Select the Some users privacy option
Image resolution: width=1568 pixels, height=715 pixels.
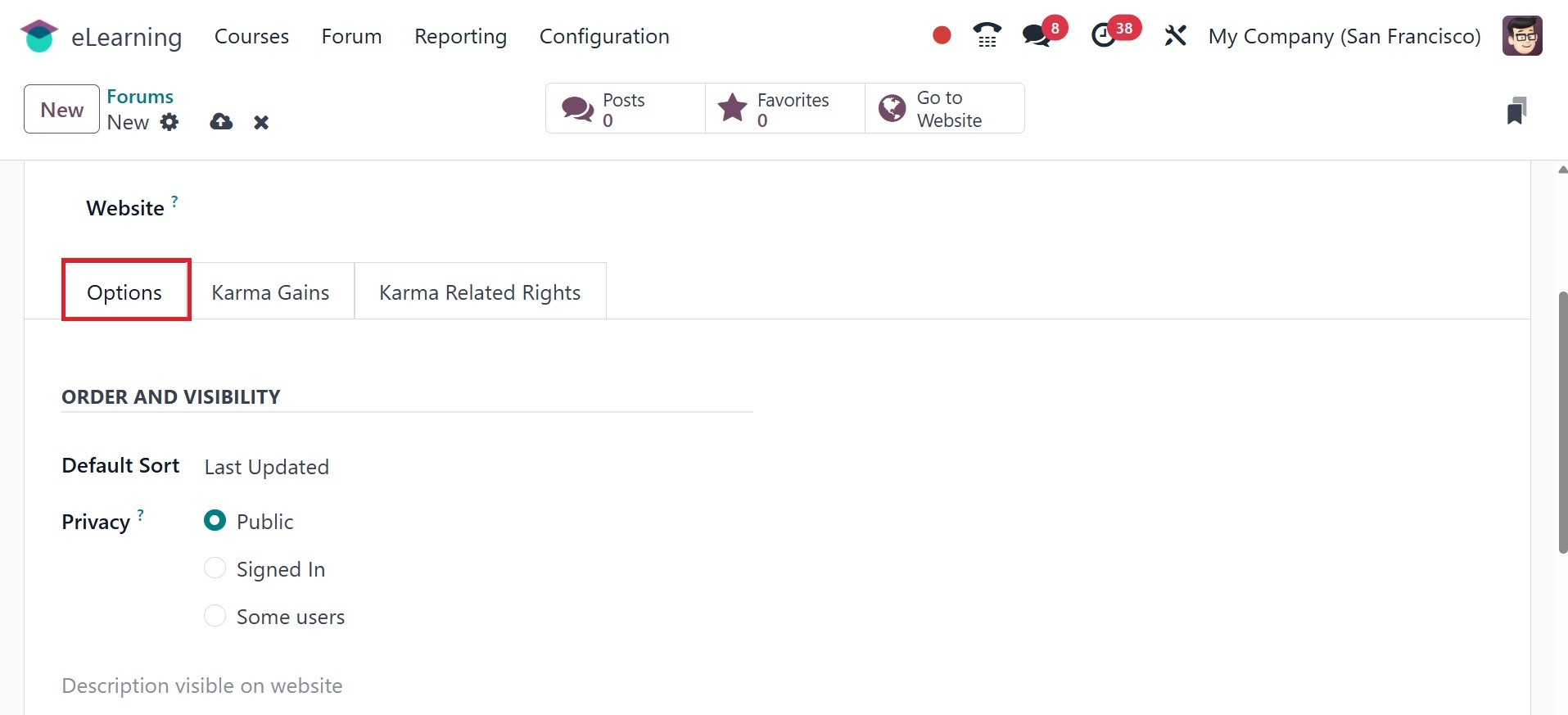coord(215,616)
